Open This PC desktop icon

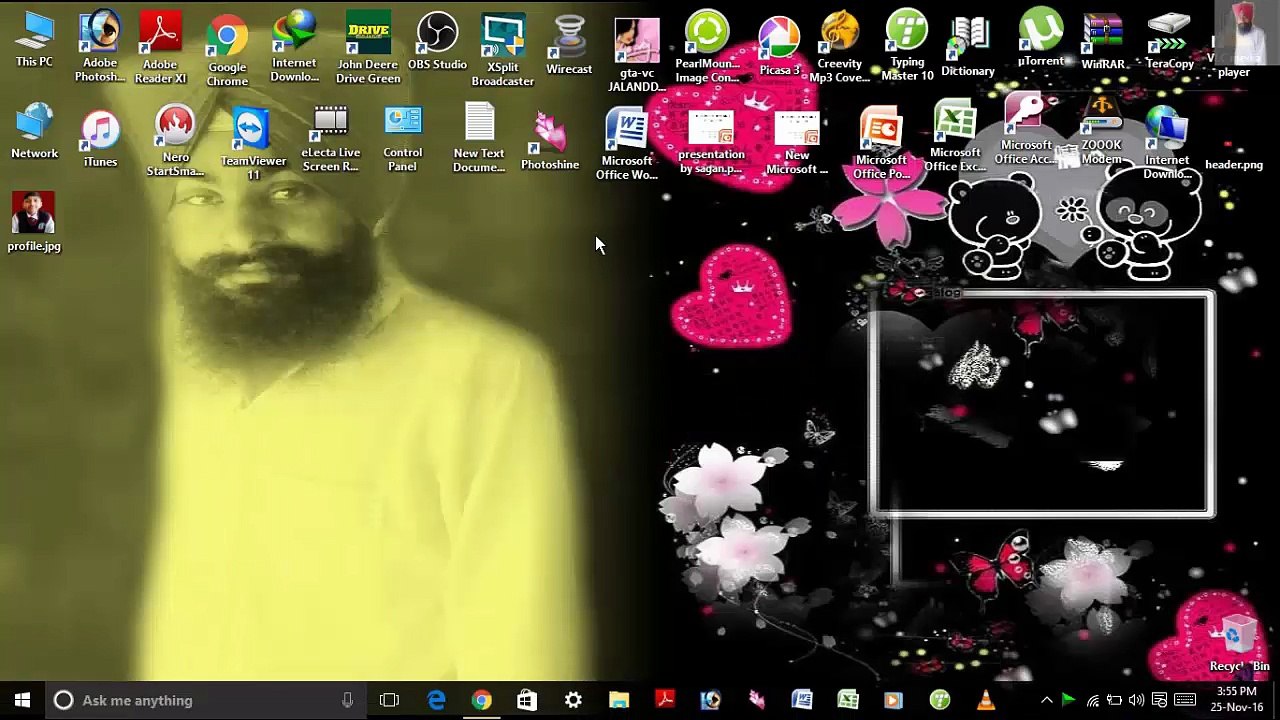tap(34, 40)
